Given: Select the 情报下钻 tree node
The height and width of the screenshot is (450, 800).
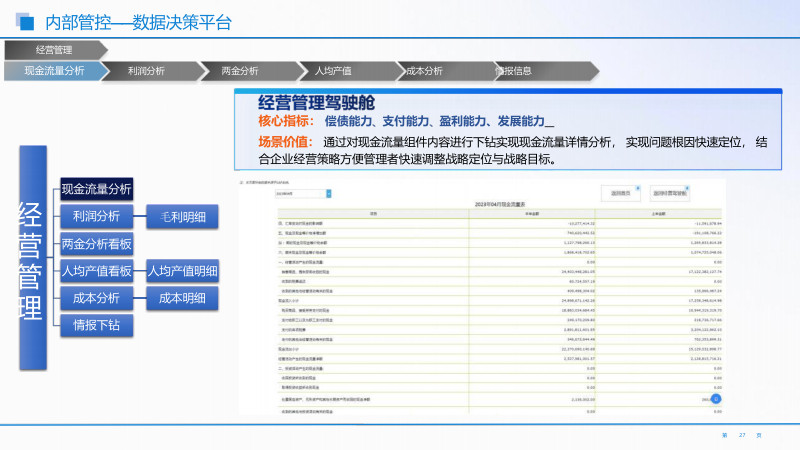Looking at the screenshot, I should point(96,325).
